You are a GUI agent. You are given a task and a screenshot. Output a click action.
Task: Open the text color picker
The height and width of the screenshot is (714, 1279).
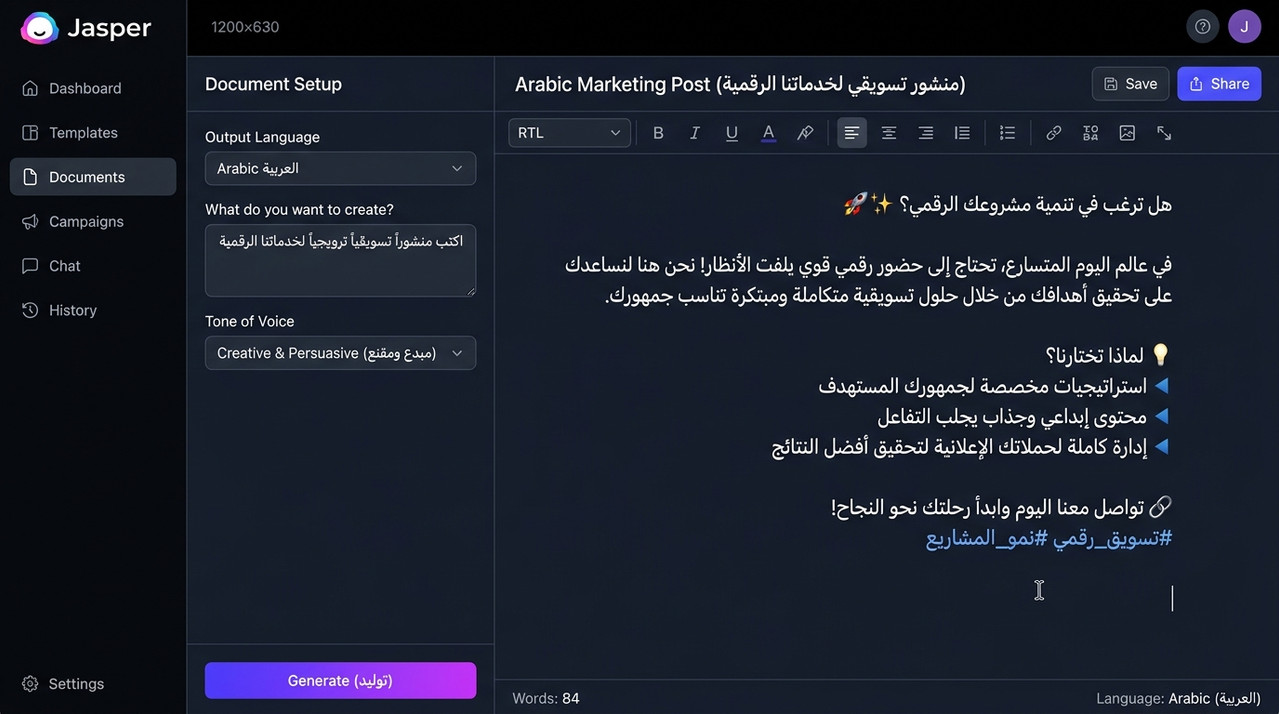[768, 133]
